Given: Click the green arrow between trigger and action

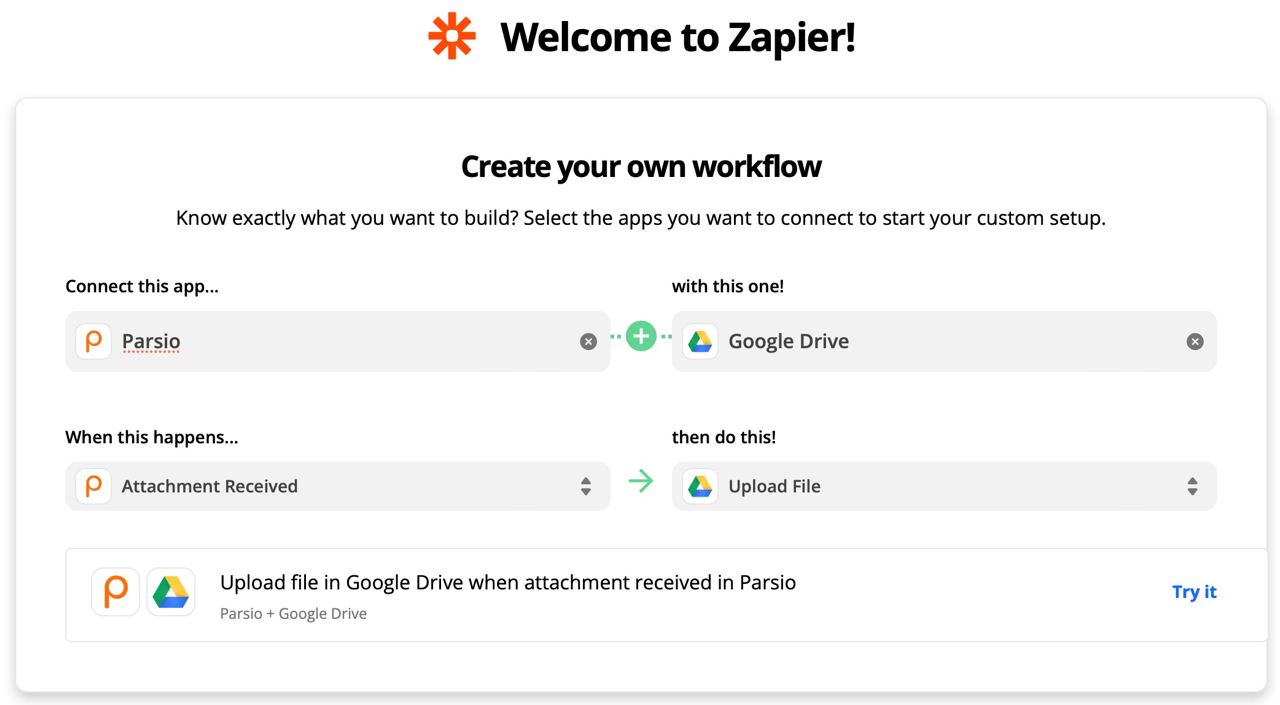Looking at the screenshot, I should (x=641, y=482).
